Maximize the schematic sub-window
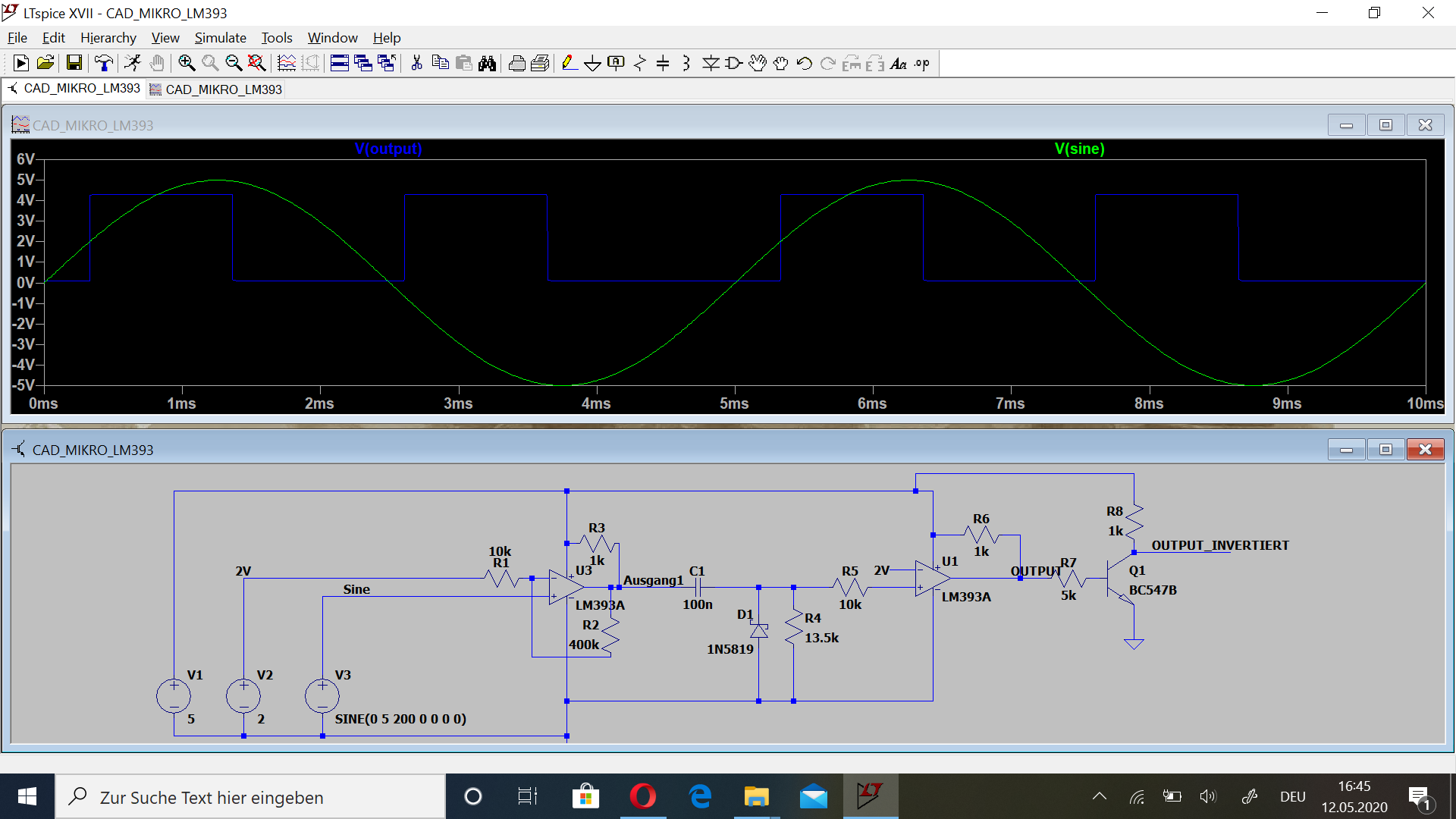Screen dimensions: 1456x819 1385,450
